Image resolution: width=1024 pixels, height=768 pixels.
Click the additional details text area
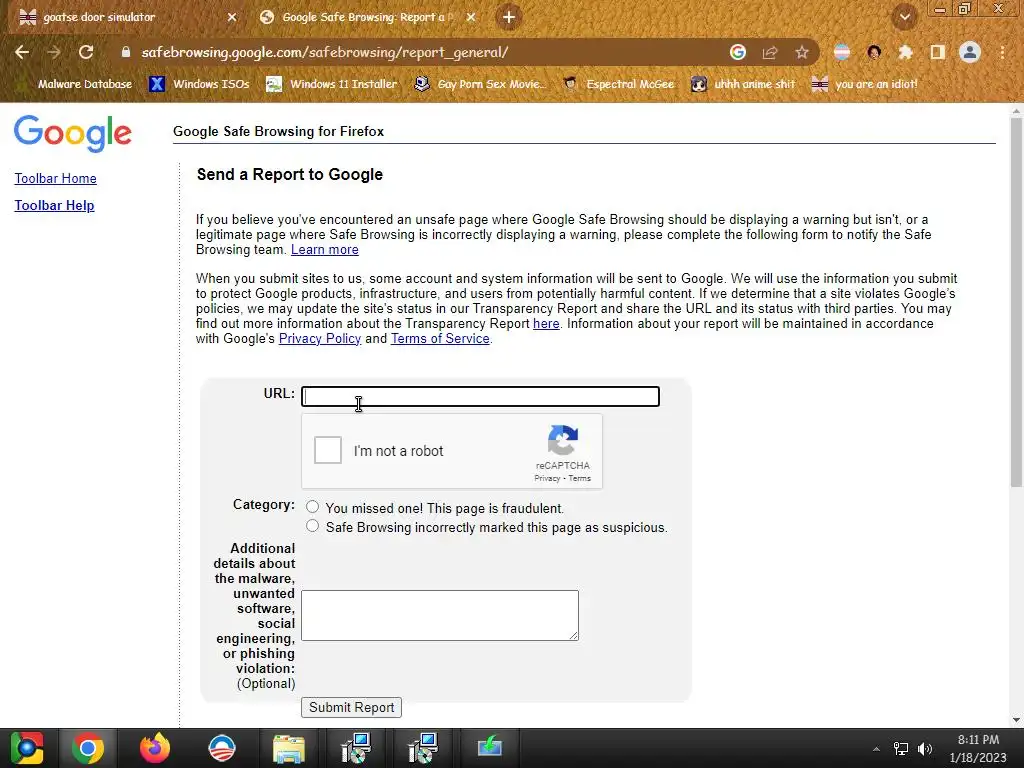tap(440, 615)
